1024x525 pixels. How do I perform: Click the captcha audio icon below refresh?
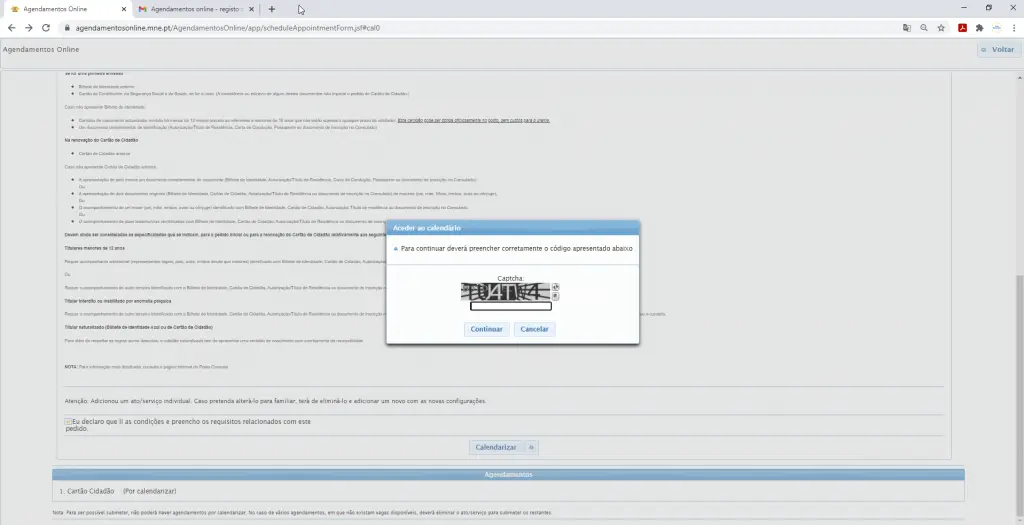(555, 297)
